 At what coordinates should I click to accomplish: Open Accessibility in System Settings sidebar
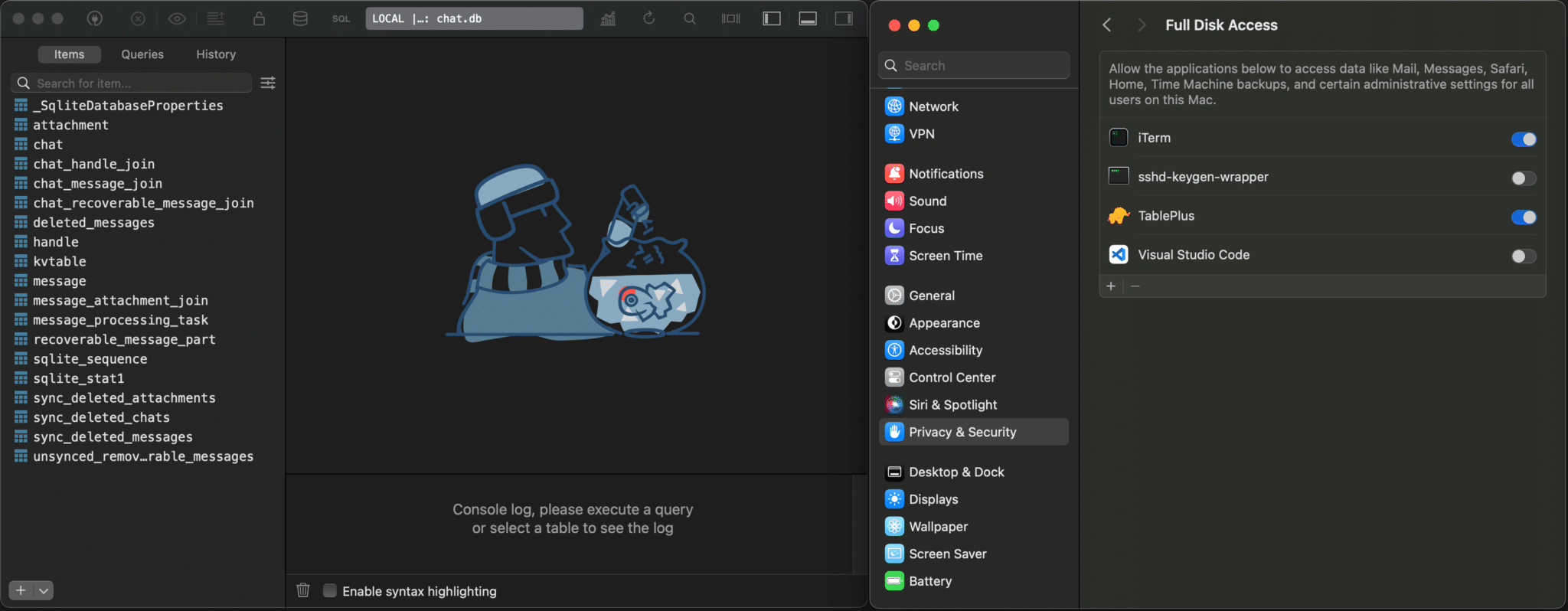point(945,350)
